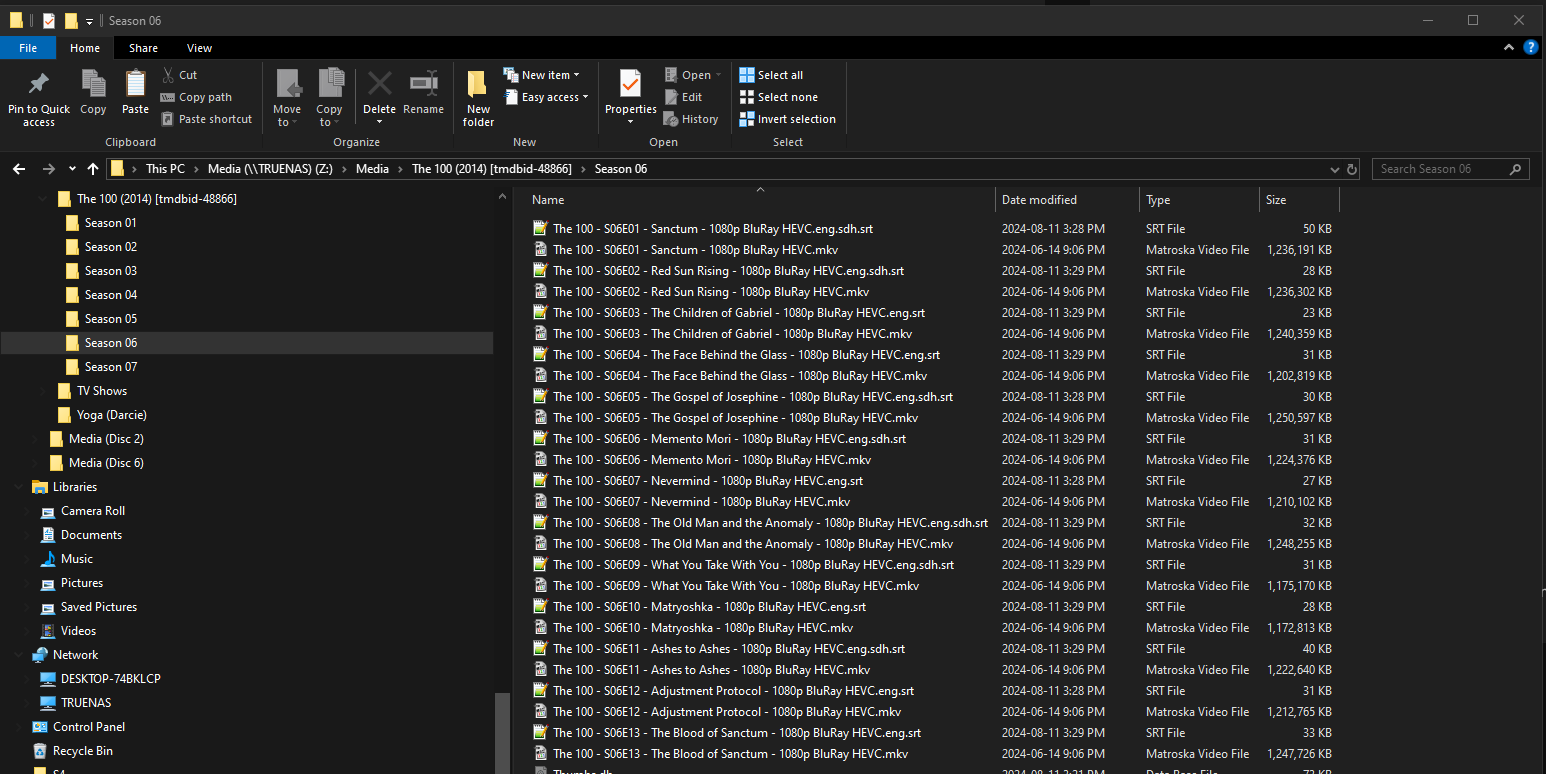Screen dimensions: 1546x774
Task: Select the S06E07 Nevermind mkv file
Action: click(700, 502)
